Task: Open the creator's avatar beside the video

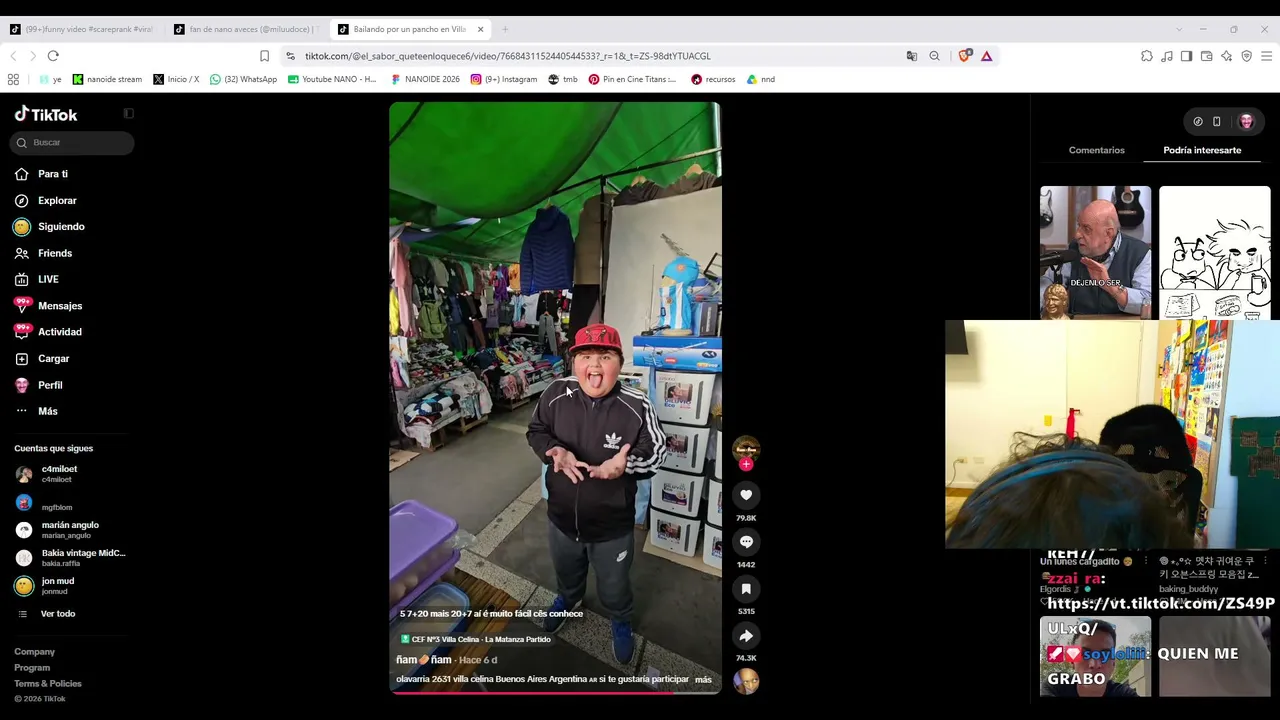Action: 746,448
